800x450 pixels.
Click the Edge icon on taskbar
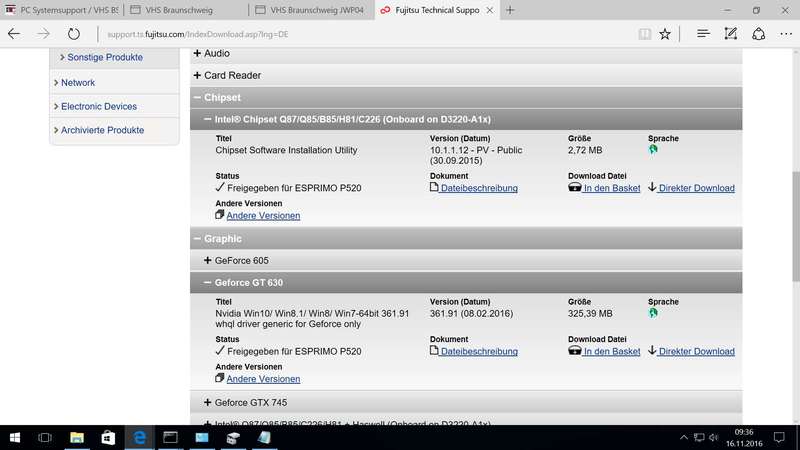139,438
